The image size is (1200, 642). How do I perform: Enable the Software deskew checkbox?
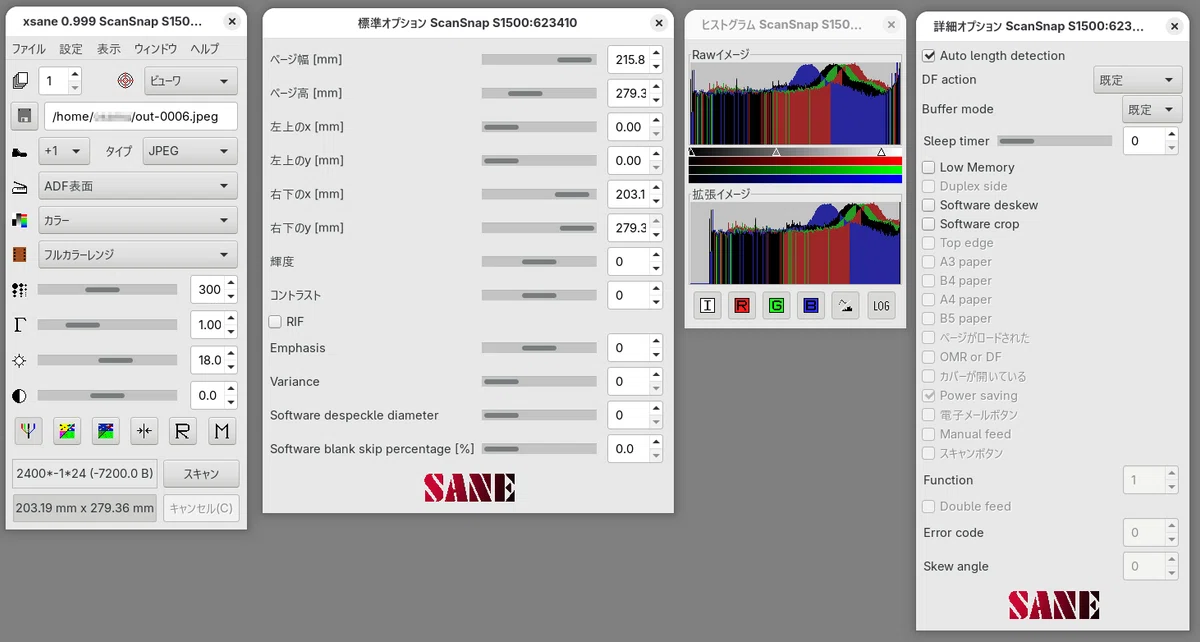(929, 205)
